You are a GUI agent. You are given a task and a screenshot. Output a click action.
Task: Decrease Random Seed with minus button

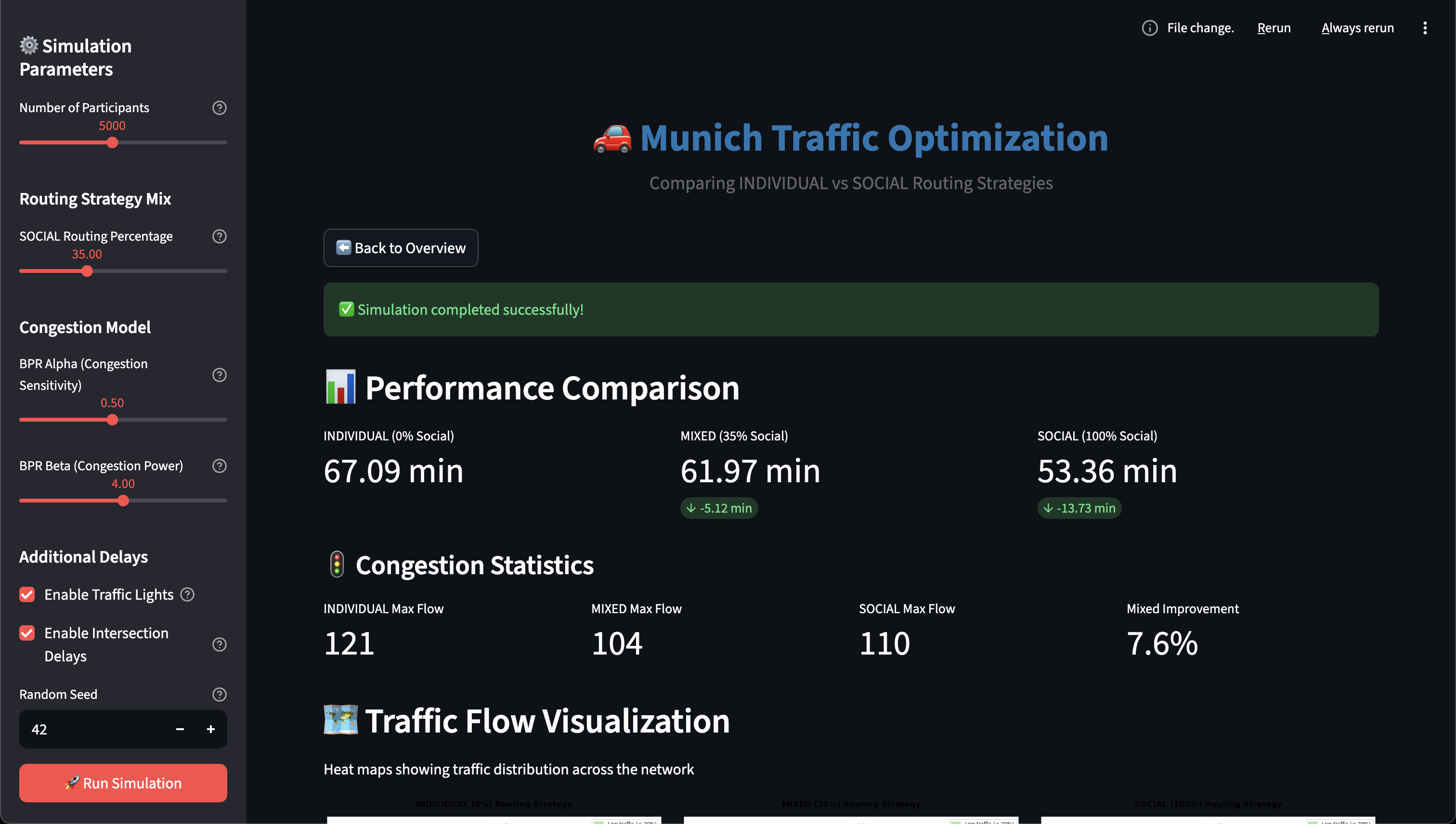pos(180,730)
